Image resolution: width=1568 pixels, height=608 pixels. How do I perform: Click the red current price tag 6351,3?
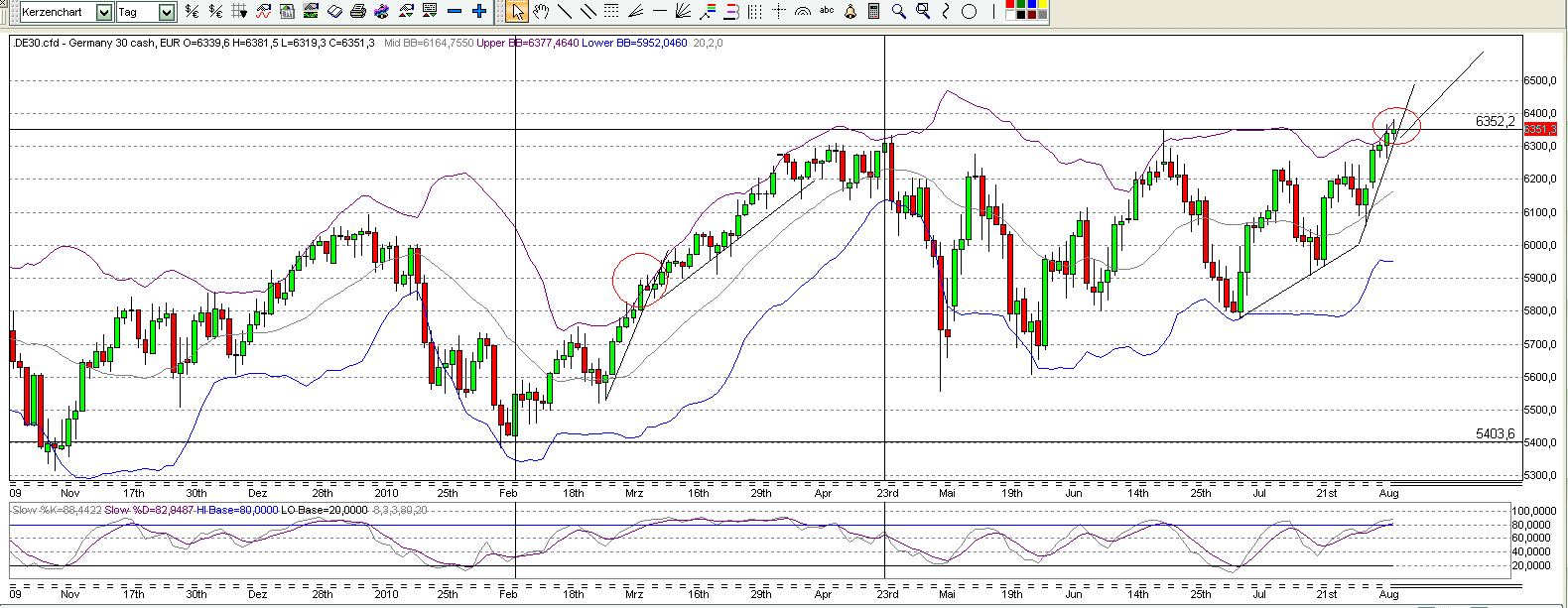[x=1540, y=129]
